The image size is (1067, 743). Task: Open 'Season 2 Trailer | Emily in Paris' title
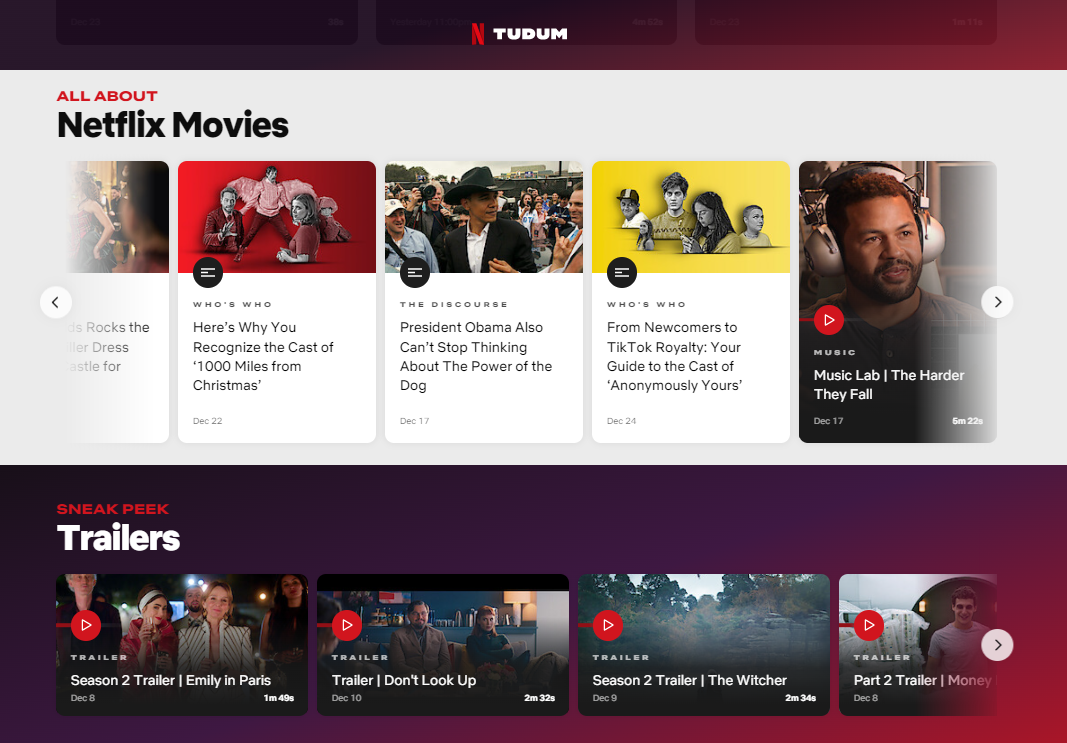[171, 680]
